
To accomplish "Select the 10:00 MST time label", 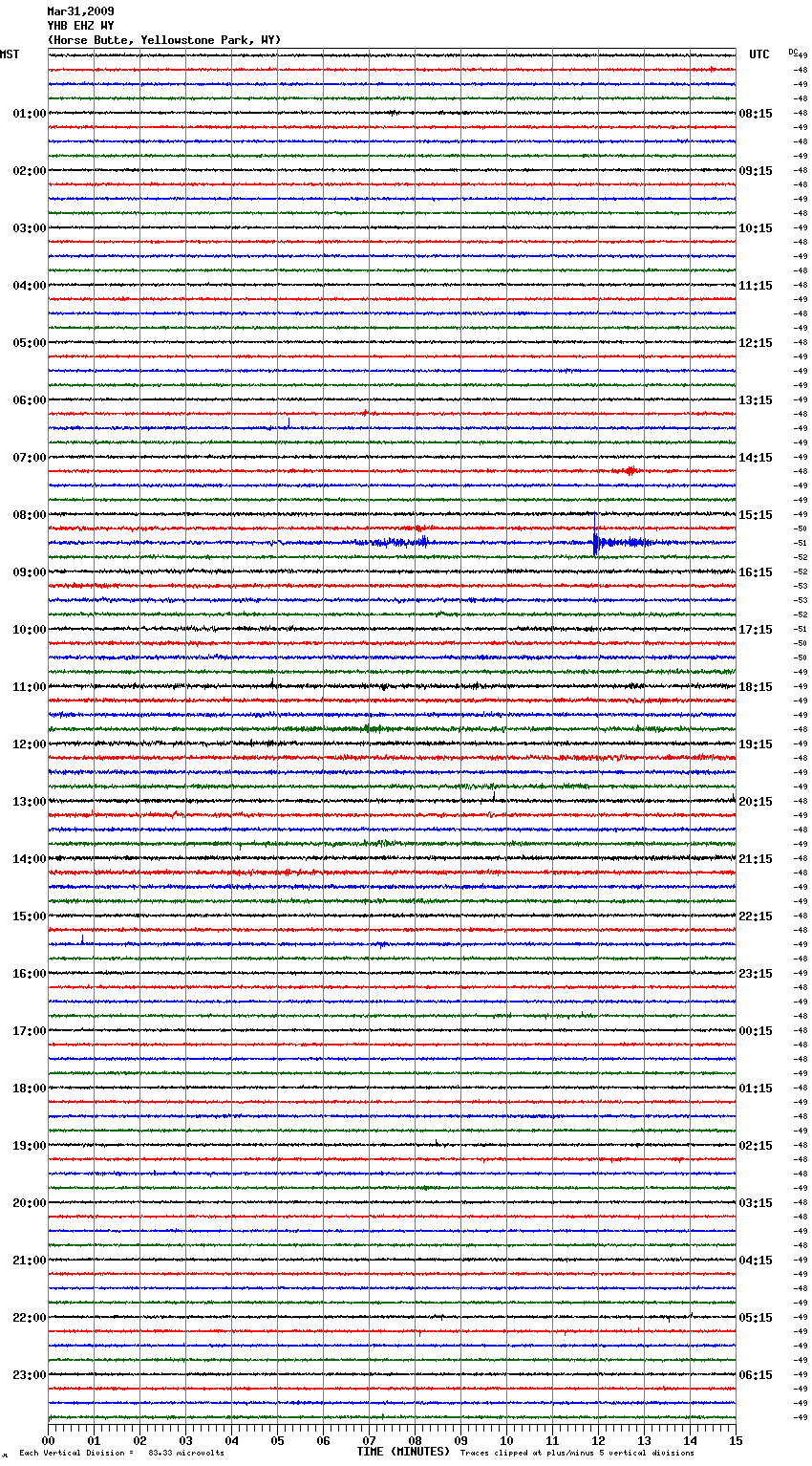I will [x=30, y=630].
